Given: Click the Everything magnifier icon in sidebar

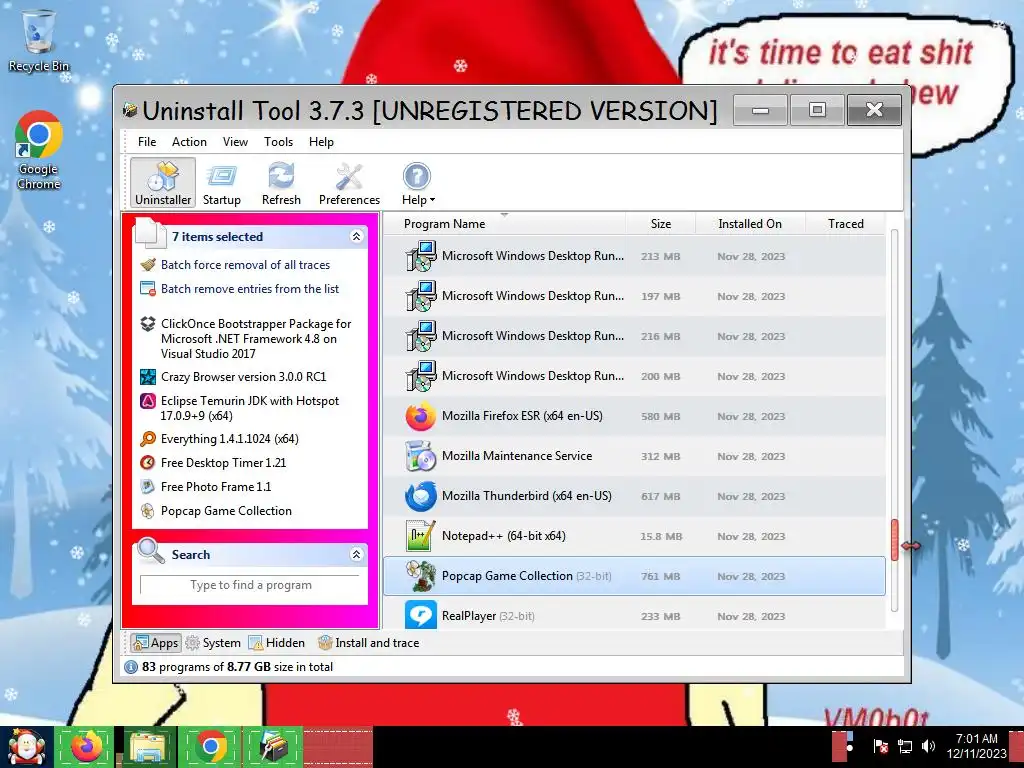Looking at the screenshot, I should [x=148, y=439].
